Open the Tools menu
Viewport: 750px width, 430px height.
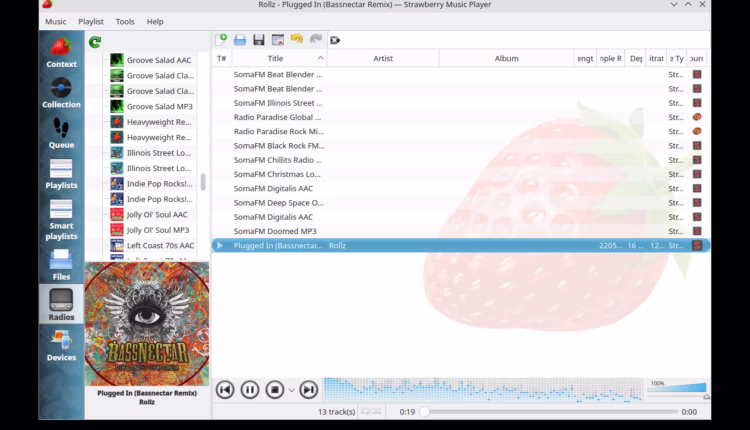(x=125, y=21)
